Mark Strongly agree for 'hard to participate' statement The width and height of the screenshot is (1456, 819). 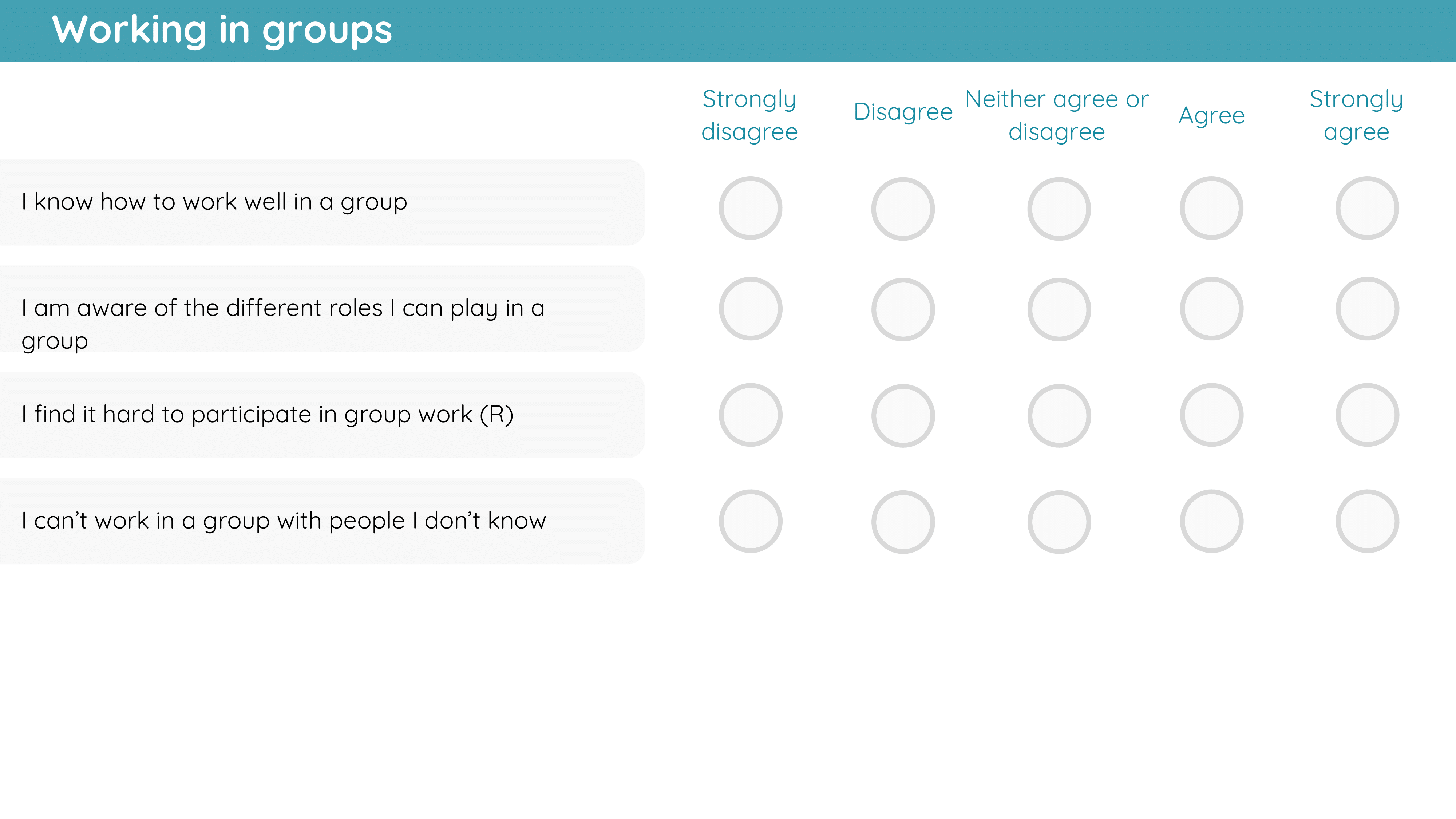1368,415
